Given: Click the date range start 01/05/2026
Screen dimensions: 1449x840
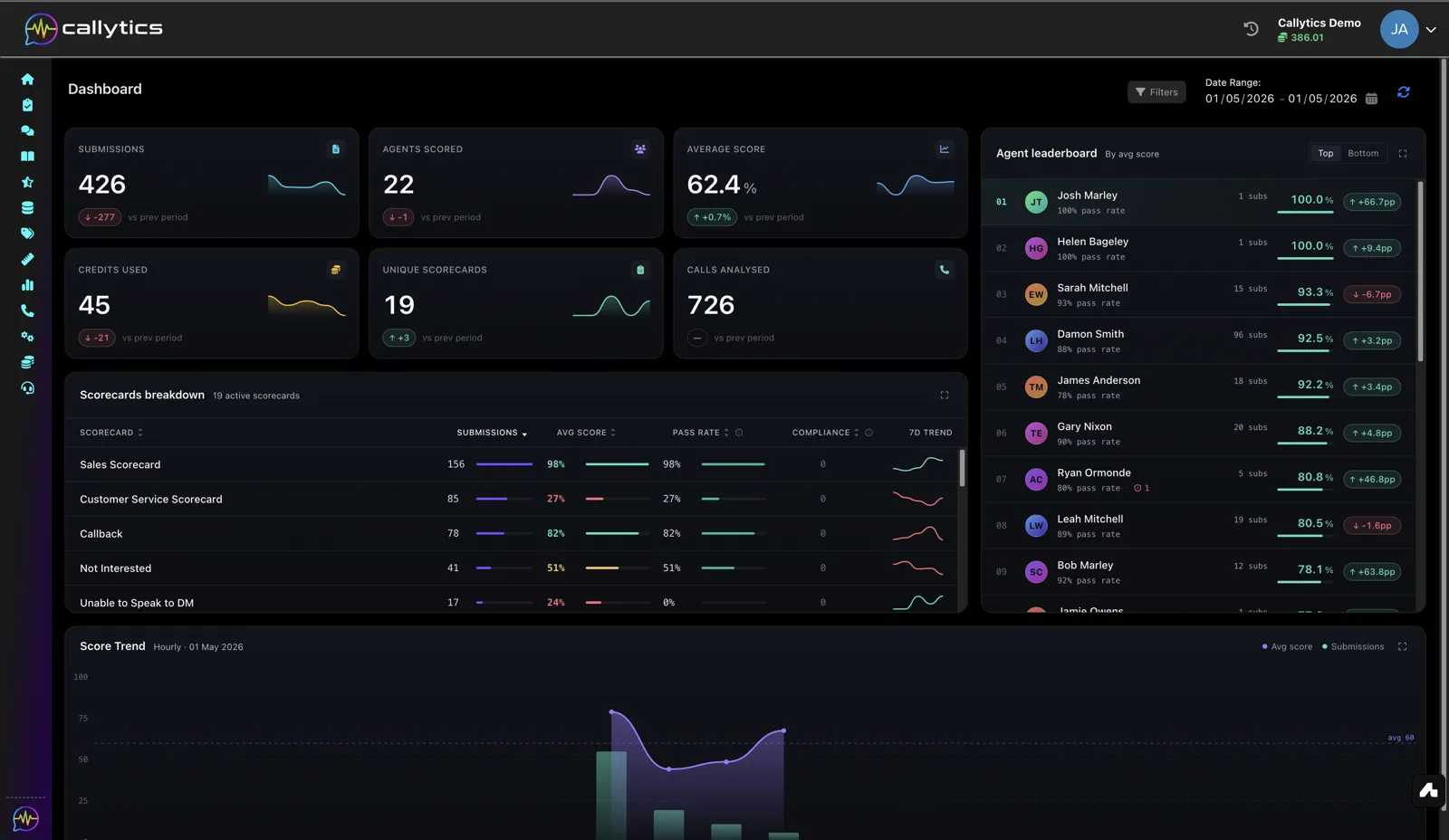Looking at the screenshot, I should pyautogui.click(x=1239, y=99).
